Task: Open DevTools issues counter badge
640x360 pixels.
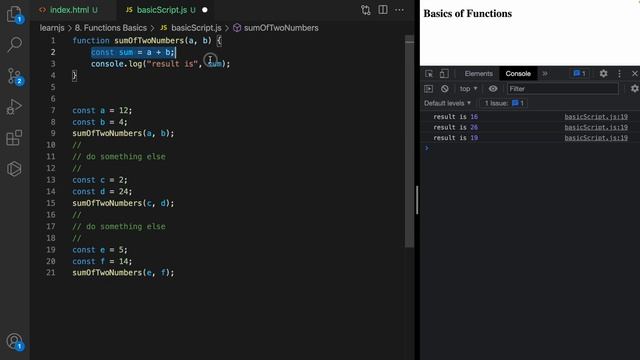Action: (x=579, y=74)
